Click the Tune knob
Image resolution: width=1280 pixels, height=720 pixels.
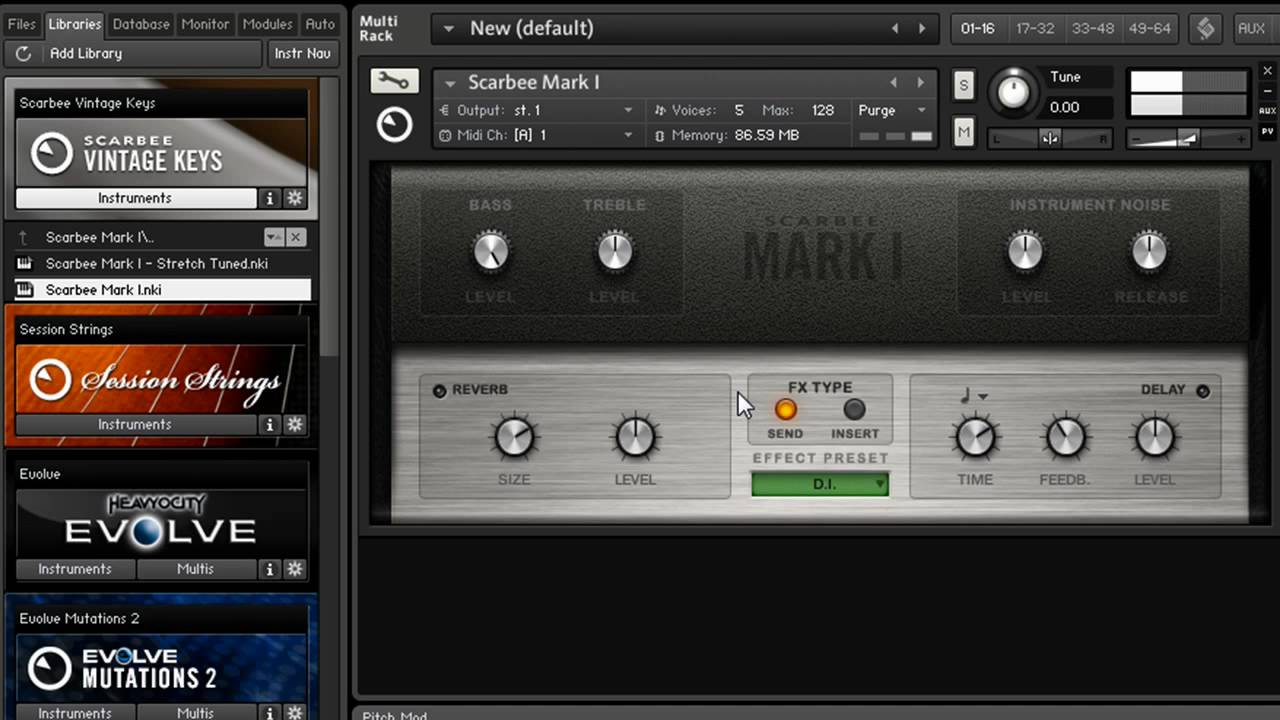1014,92
